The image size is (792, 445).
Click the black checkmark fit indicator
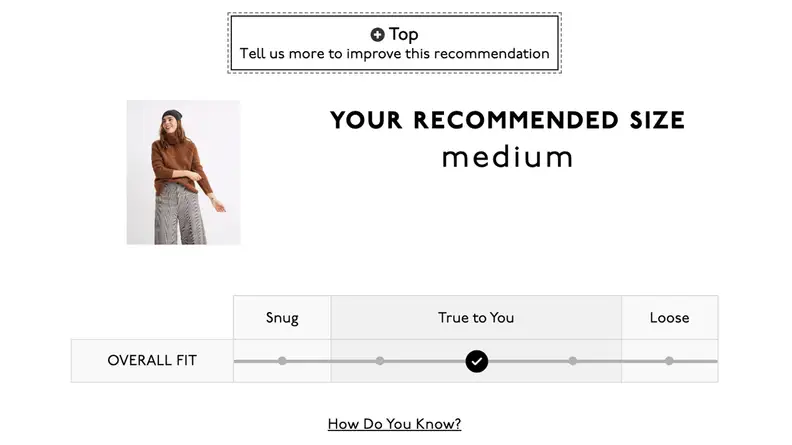[476, 361]
